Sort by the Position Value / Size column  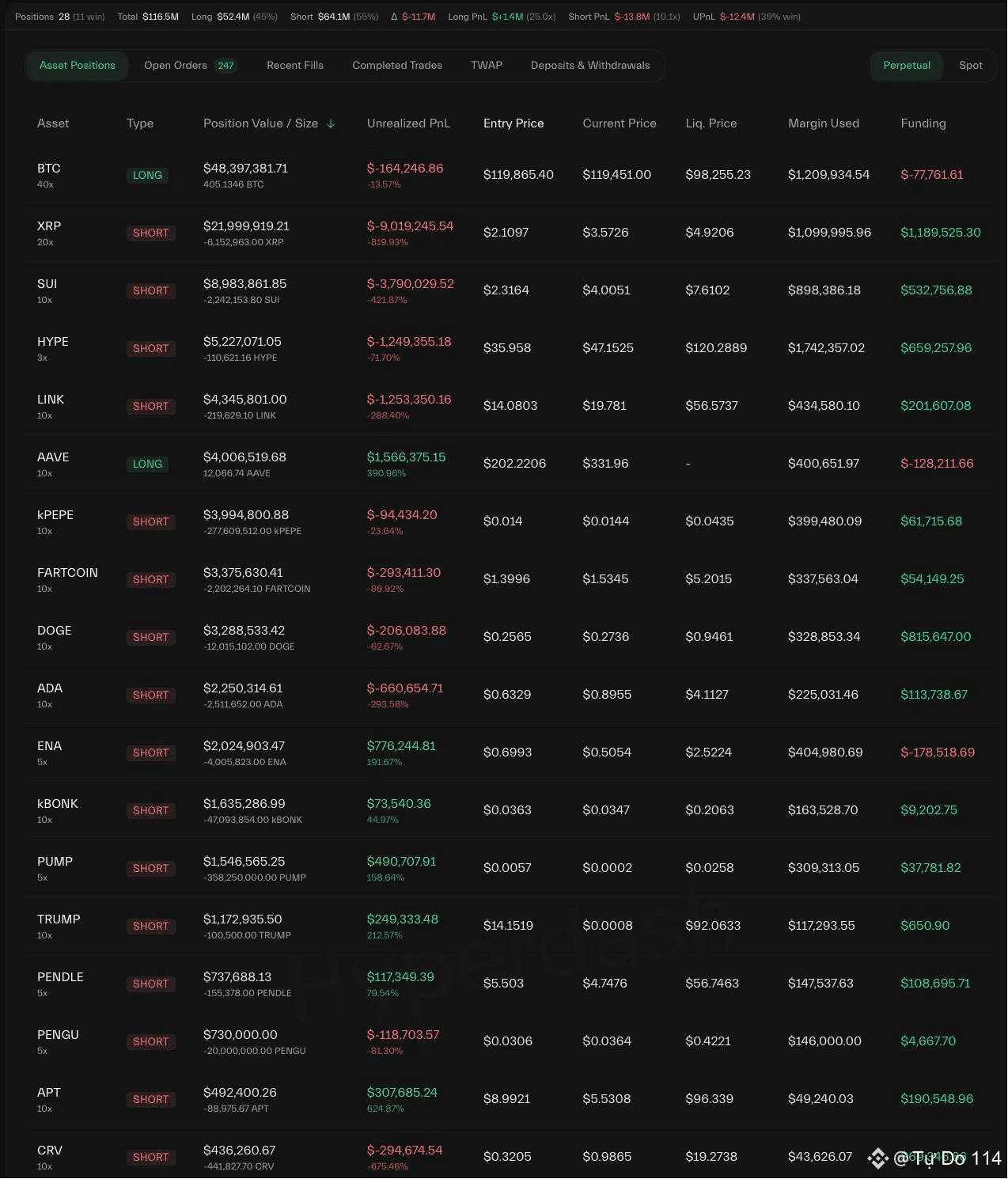[260, 123]
